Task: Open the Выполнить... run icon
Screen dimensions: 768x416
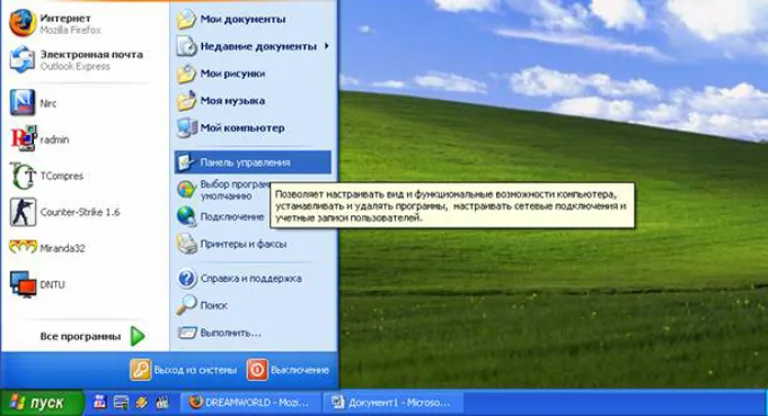Action: [186, 333]
